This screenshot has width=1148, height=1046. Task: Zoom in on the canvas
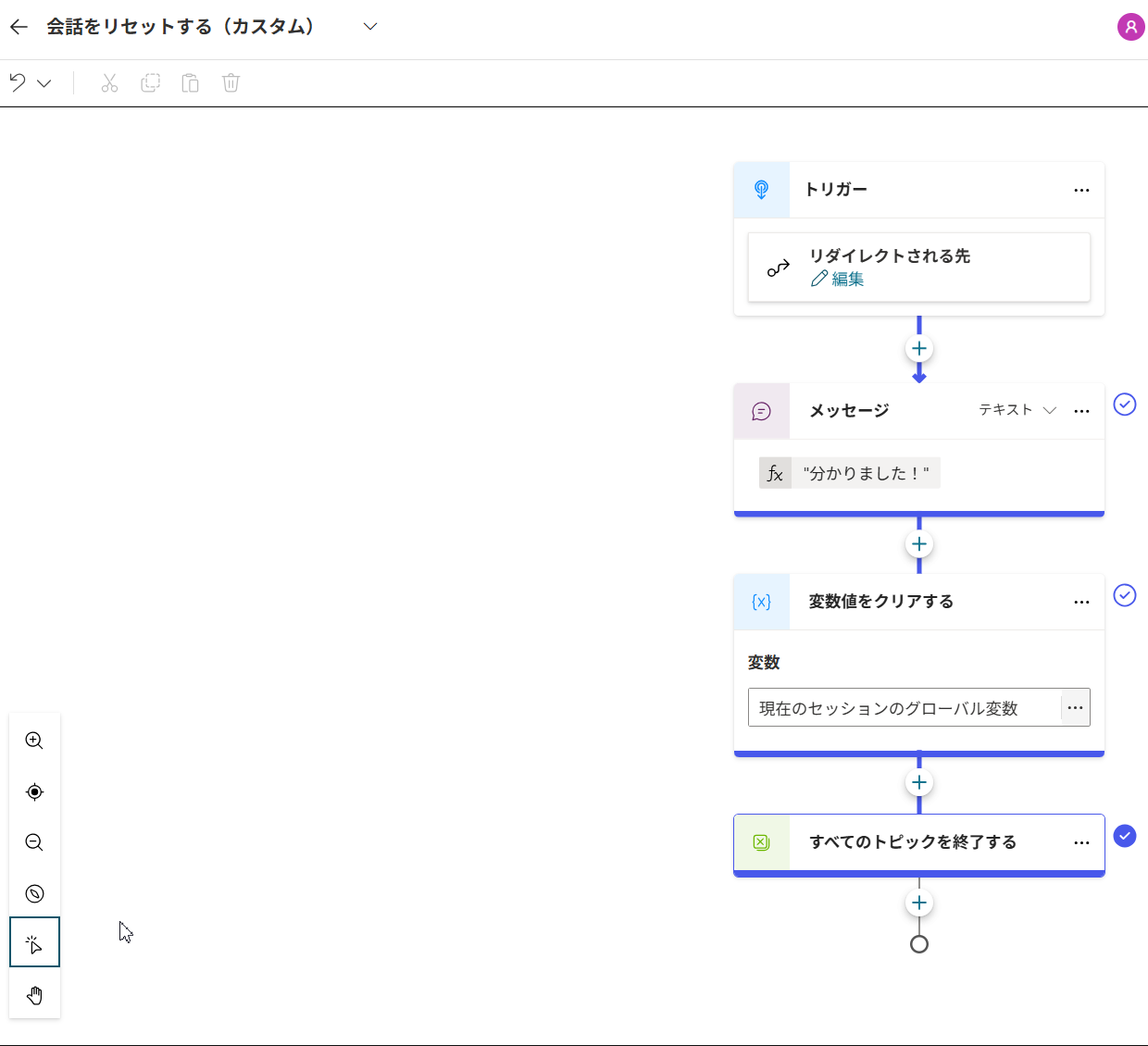click(x=34, y=741)
